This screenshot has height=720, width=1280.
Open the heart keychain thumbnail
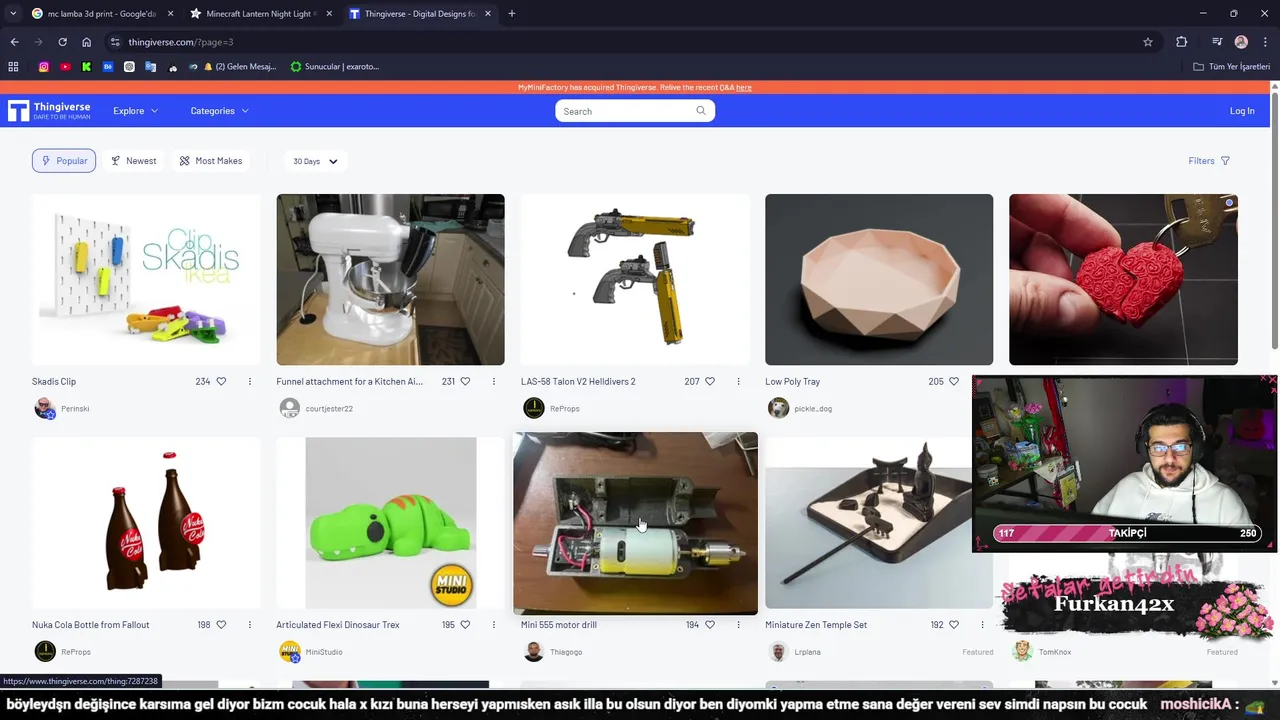pyautogui.click(x=1123, y=280)
